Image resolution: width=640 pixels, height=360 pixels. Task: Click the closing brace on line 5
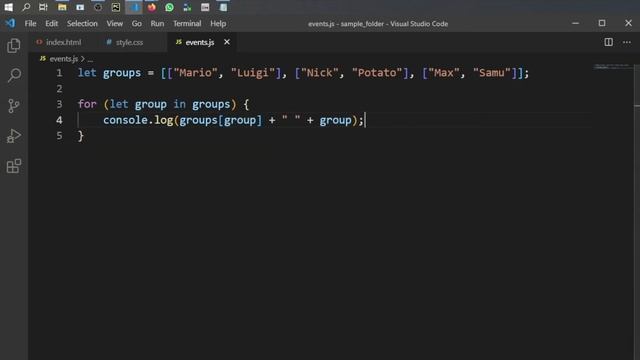(81, 136)
